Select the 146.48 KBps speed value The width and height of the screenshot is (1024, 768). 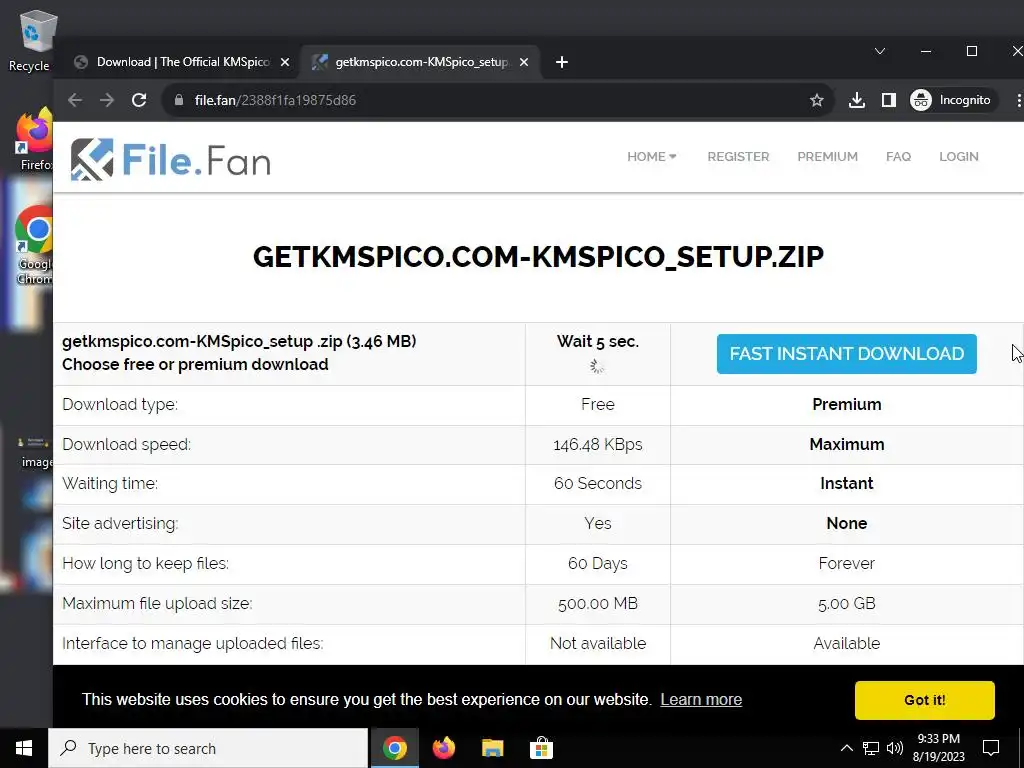598,445
